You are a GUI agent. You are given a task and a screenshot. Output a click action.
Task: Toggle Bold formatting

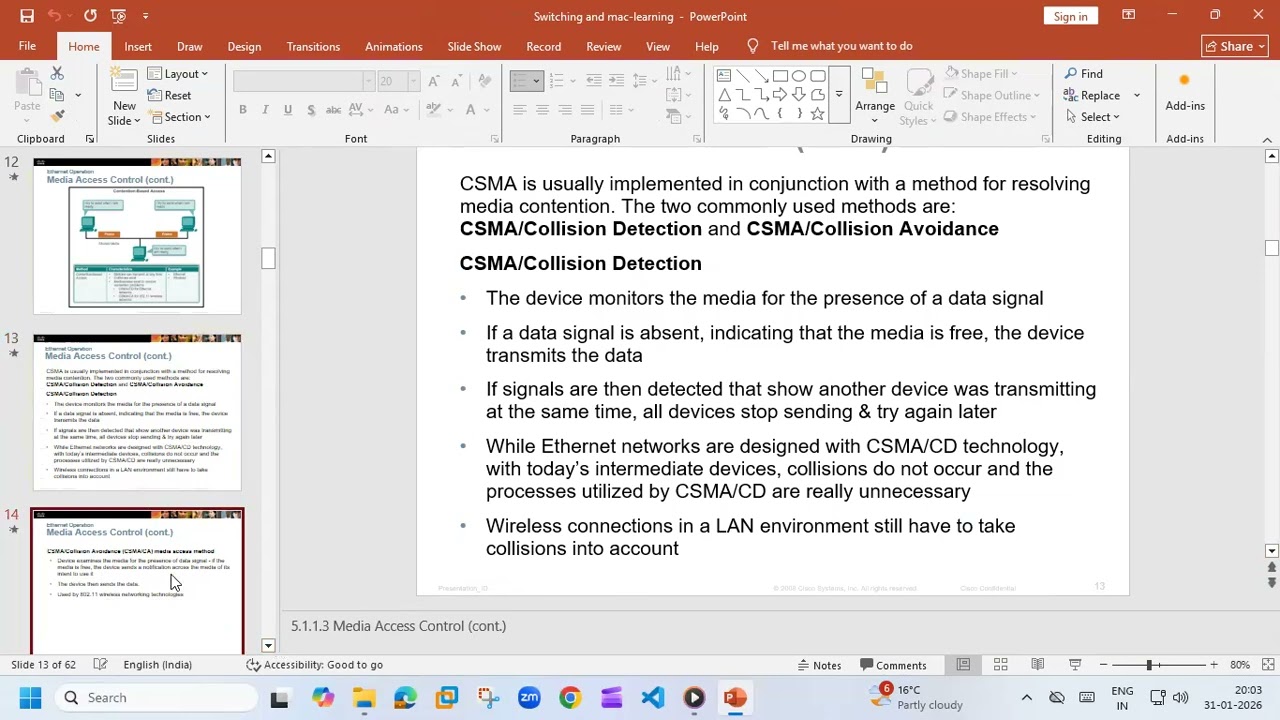point(242,110)
